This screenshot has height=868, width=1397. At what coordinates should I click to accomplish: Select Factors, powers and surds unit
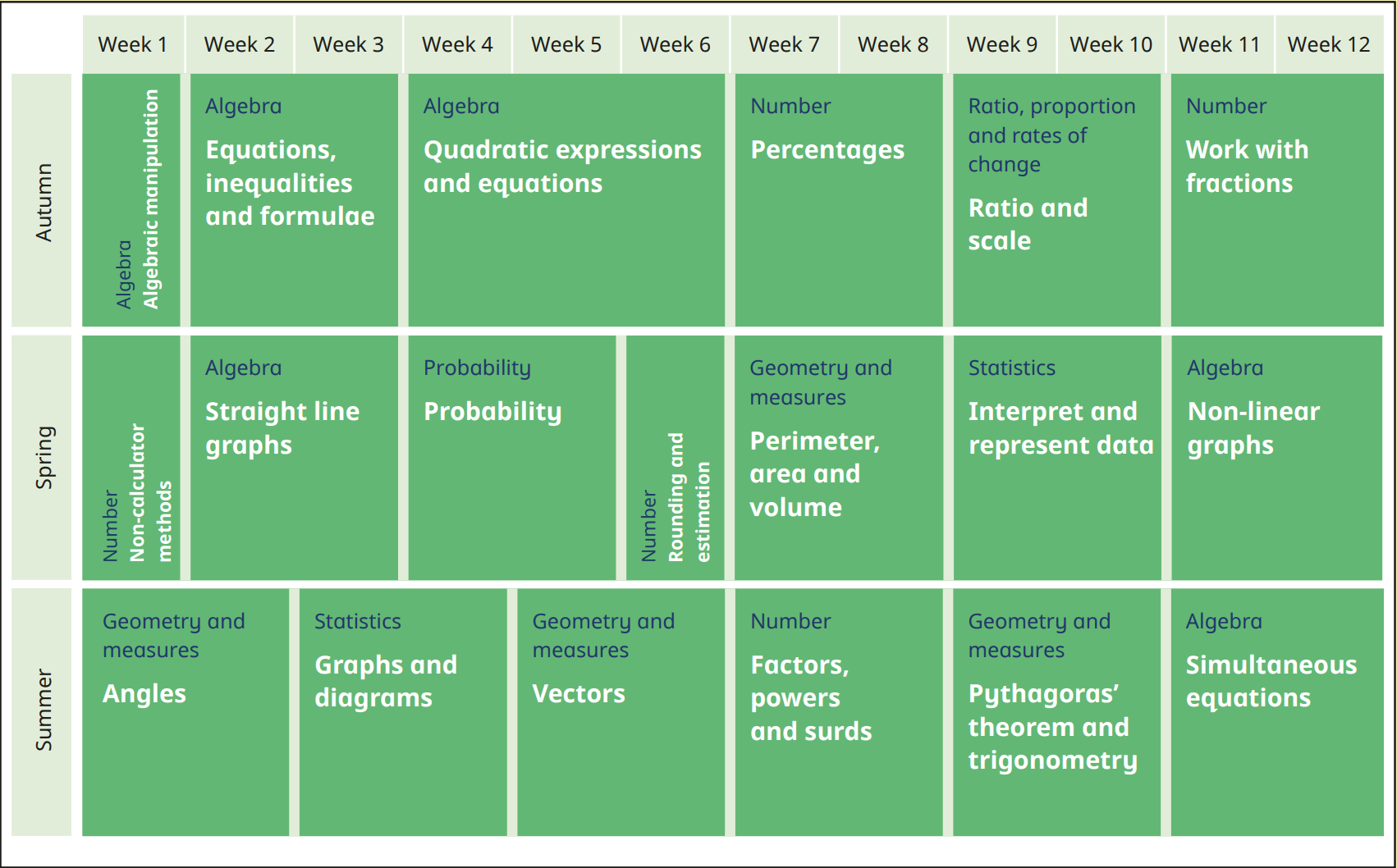(810, 698)
